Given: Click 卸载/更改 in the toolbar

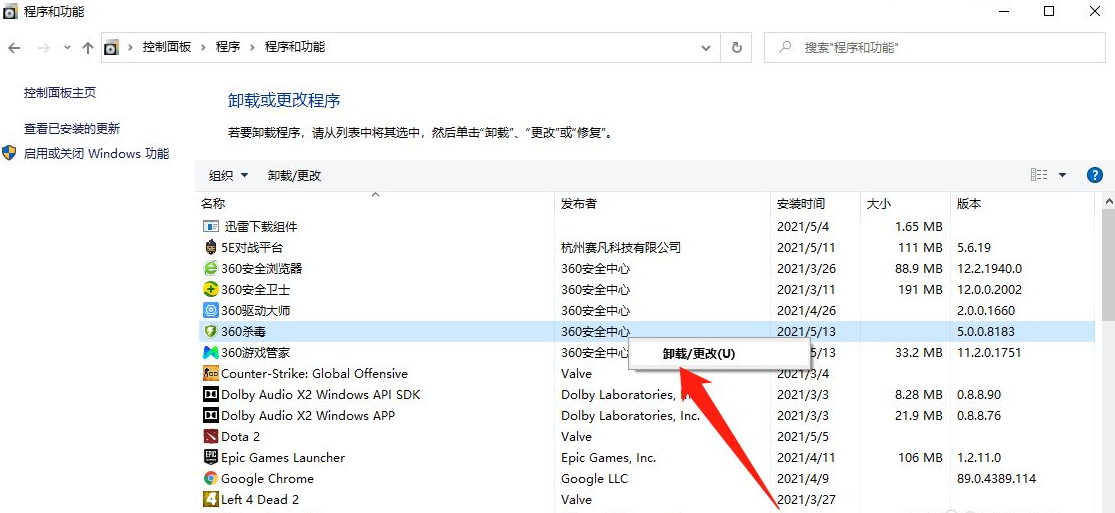Looking at the screenshot, I should (294, 175).
